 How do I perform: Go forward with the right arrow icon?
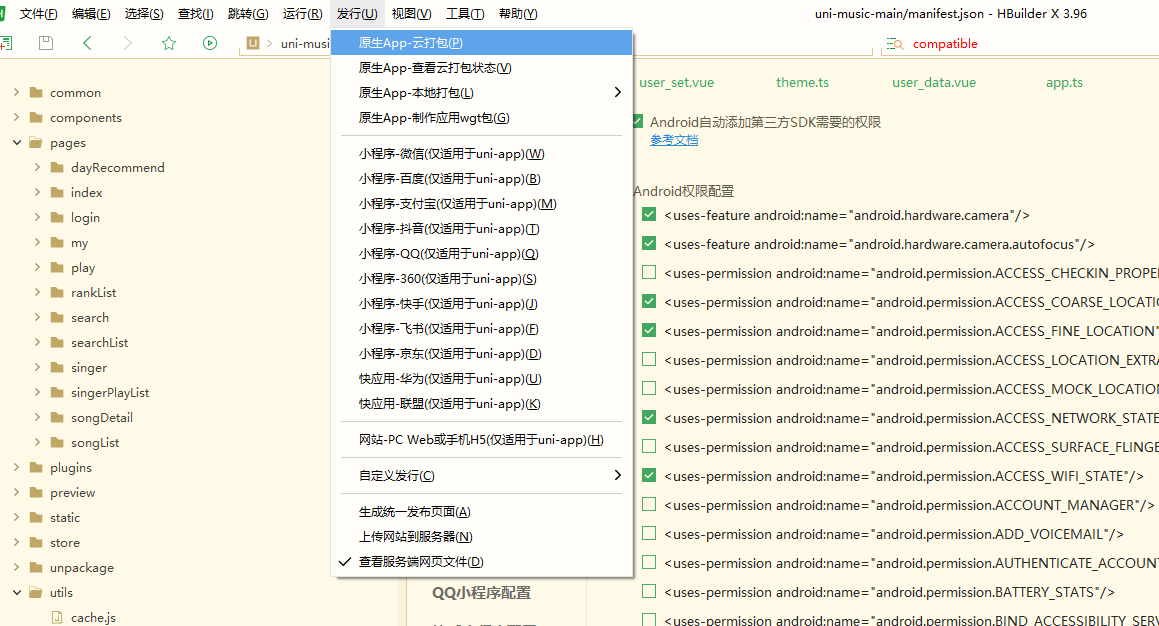click(x=128, y=43)
